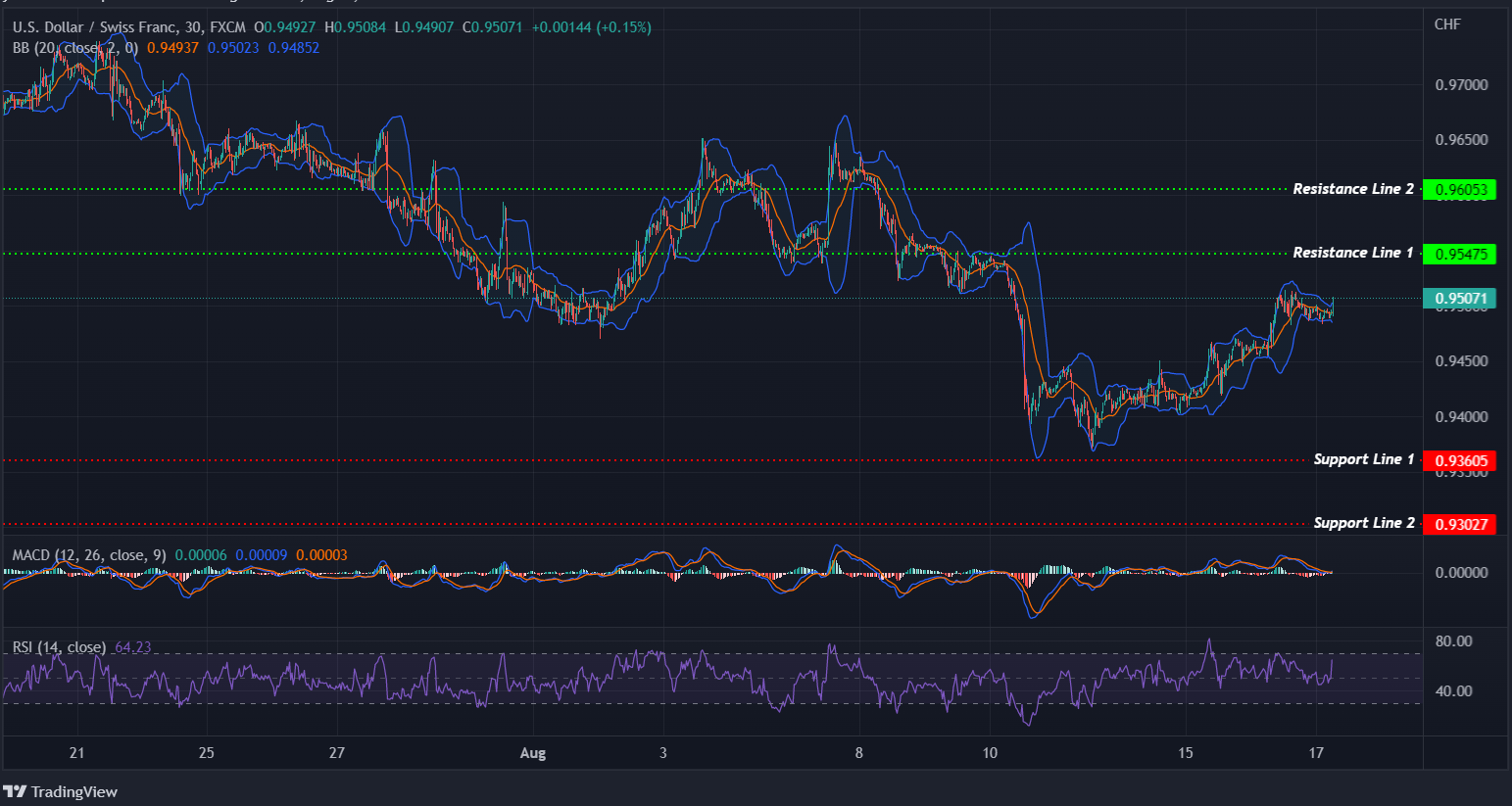Click the Support Line 2 price tag 0.93027
The width and height of the screenshot is (1512, 806).
coord(1460,523)
